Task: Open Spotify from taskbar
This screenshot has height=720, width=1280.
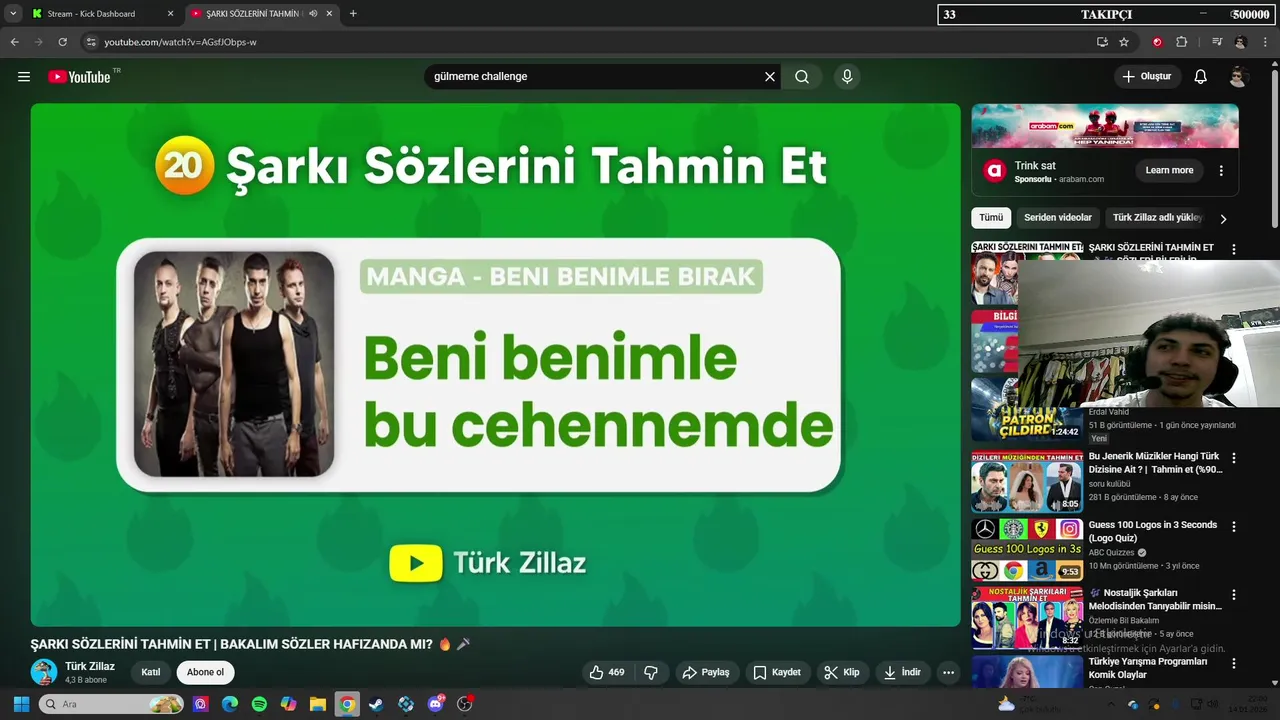Action: [x=259, y=704]
